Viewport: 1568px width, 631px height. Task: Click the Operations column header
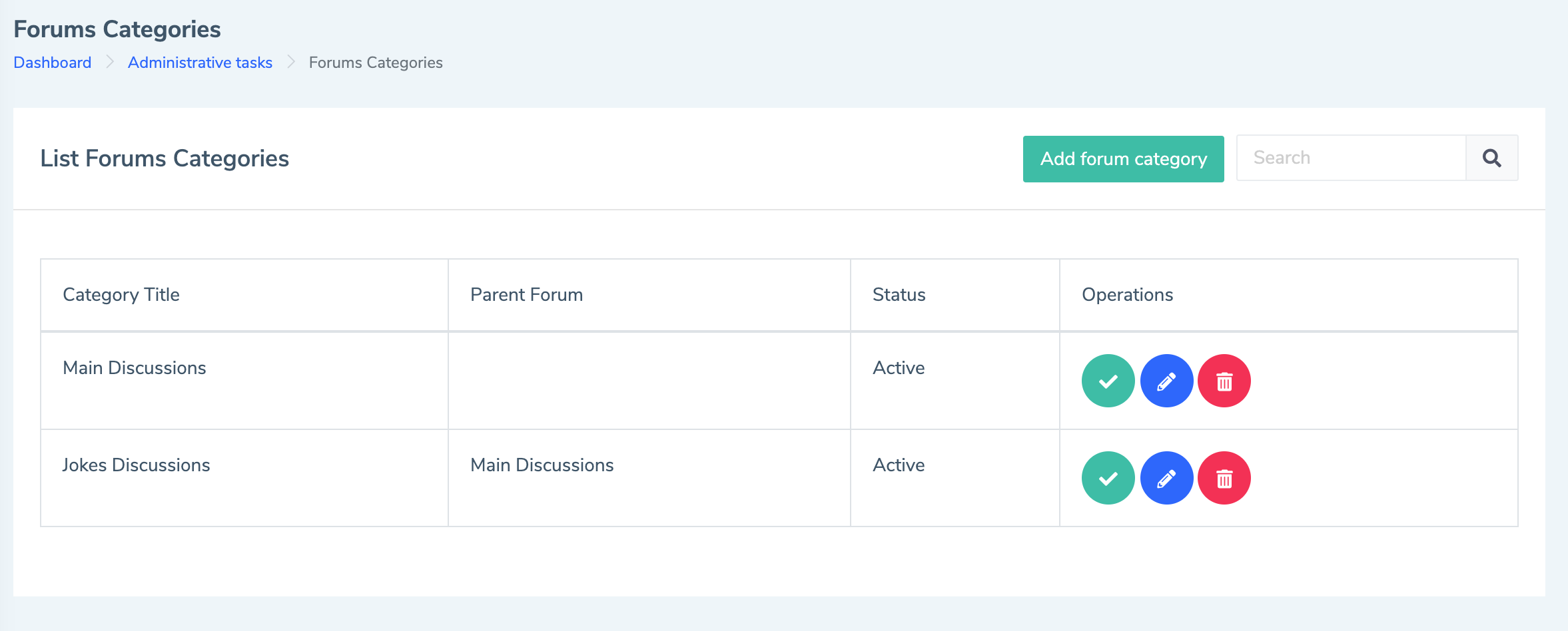[1127, 294]
